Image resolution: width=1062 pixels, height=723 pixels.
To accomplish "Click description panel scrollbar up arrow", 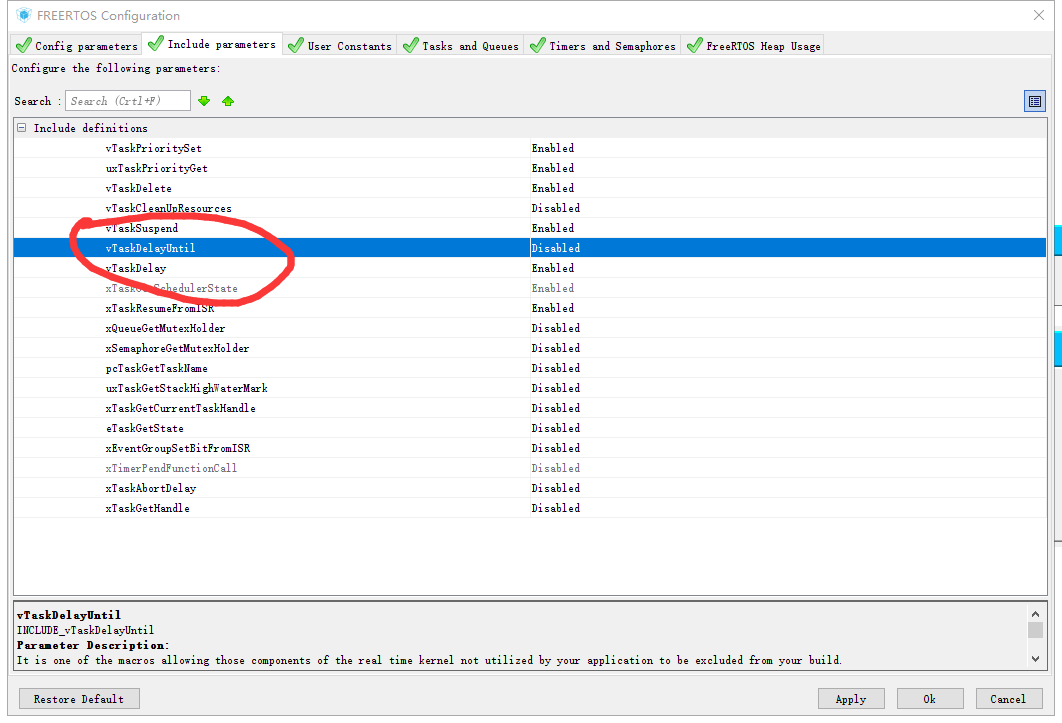I will click(x=1035, y=614).
